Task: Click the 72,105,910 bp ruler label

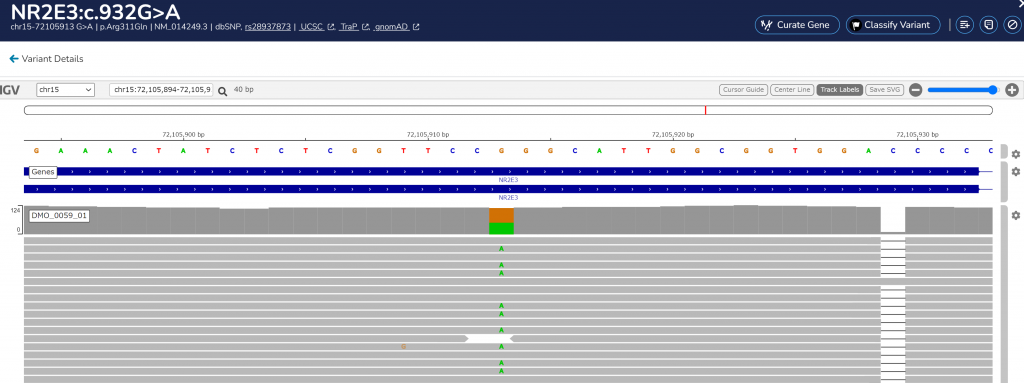Action: tap(428, 135)
